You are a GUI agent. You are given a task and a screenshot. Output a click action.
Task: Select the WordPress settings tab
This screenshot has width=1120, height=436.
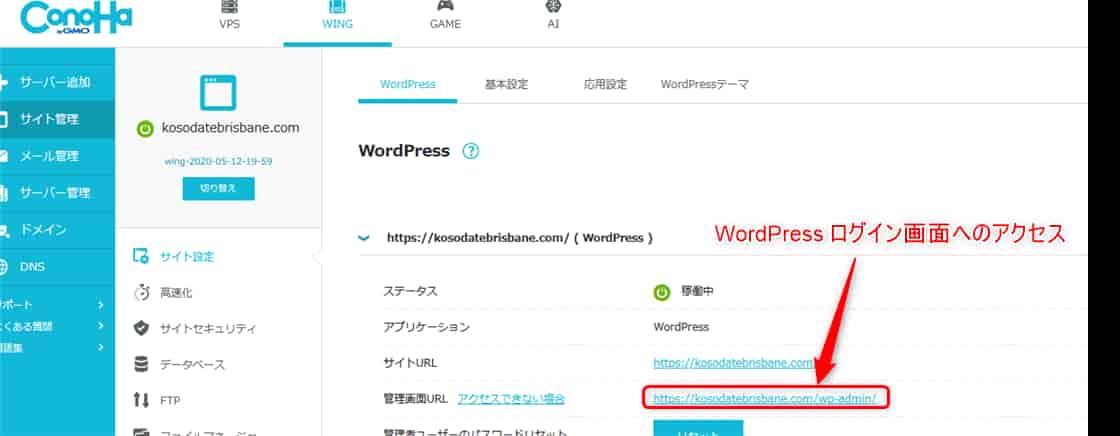coord(408,84)
